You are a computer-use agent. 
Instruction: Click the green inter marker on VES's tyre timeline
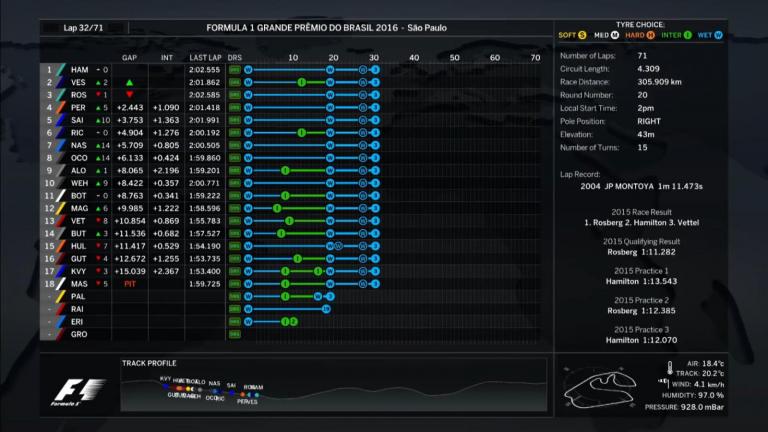click(302, 82)
